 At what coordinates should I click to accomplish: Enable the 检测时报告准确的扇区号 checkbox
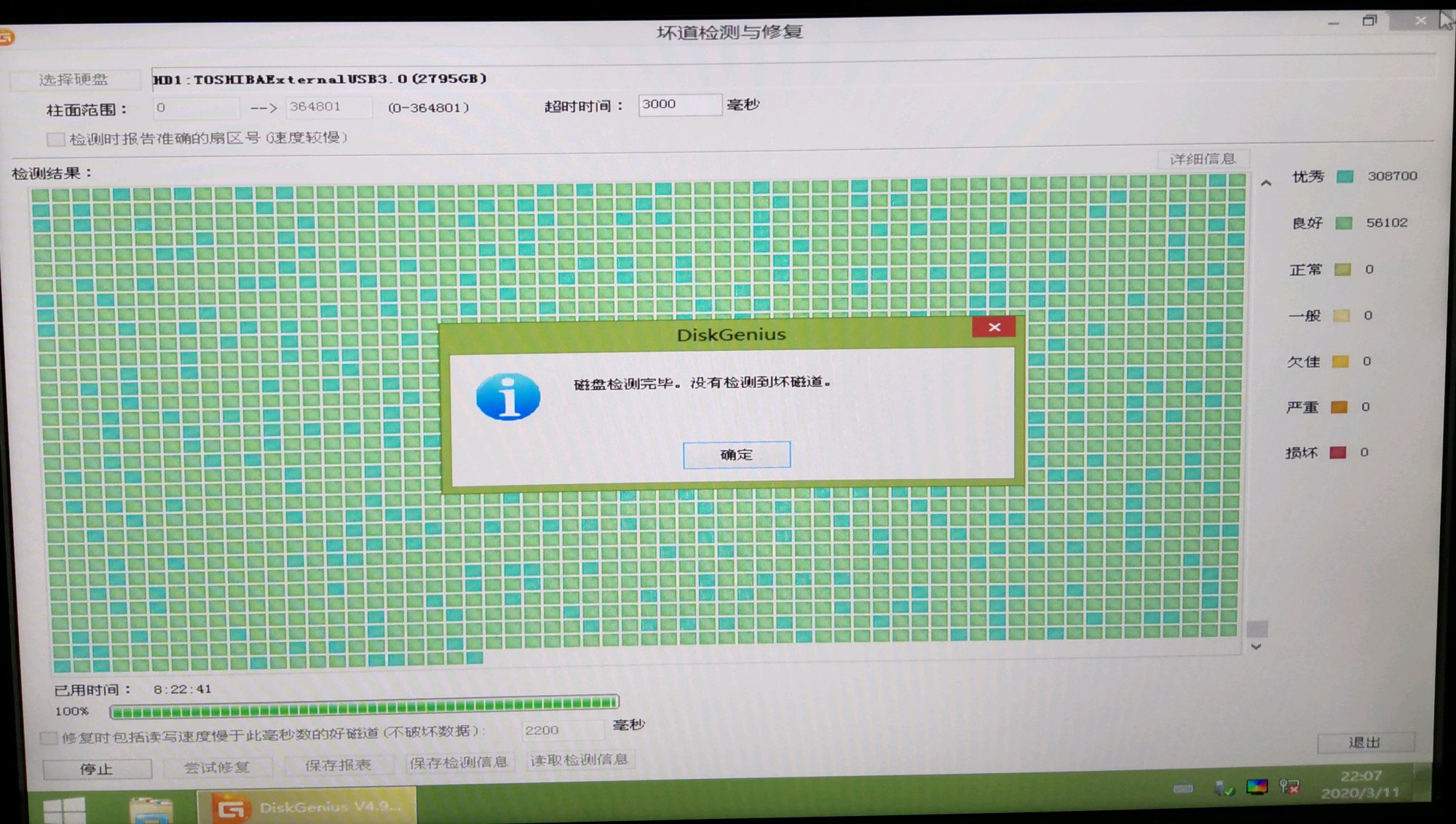[x=55, y=139]
